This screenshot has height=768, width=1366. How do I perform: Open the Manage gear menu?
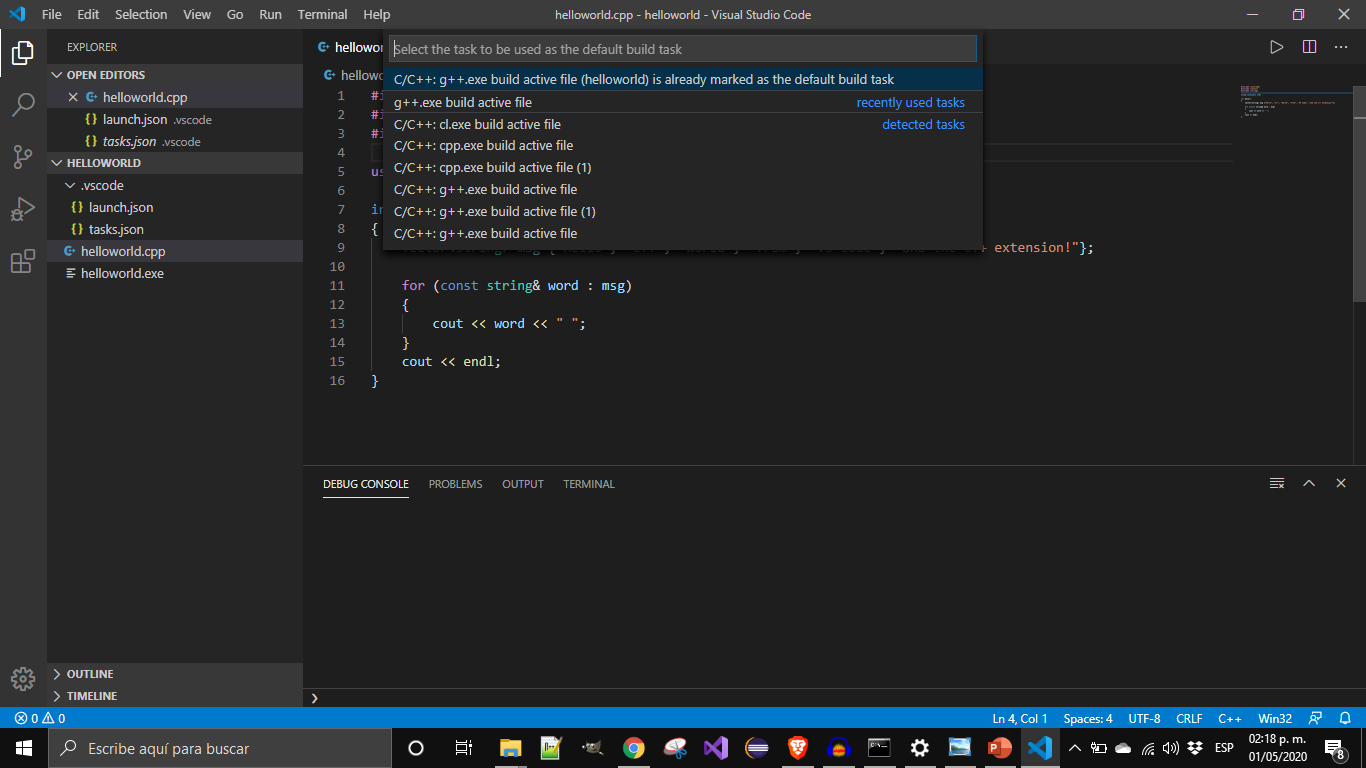point(22,679)
